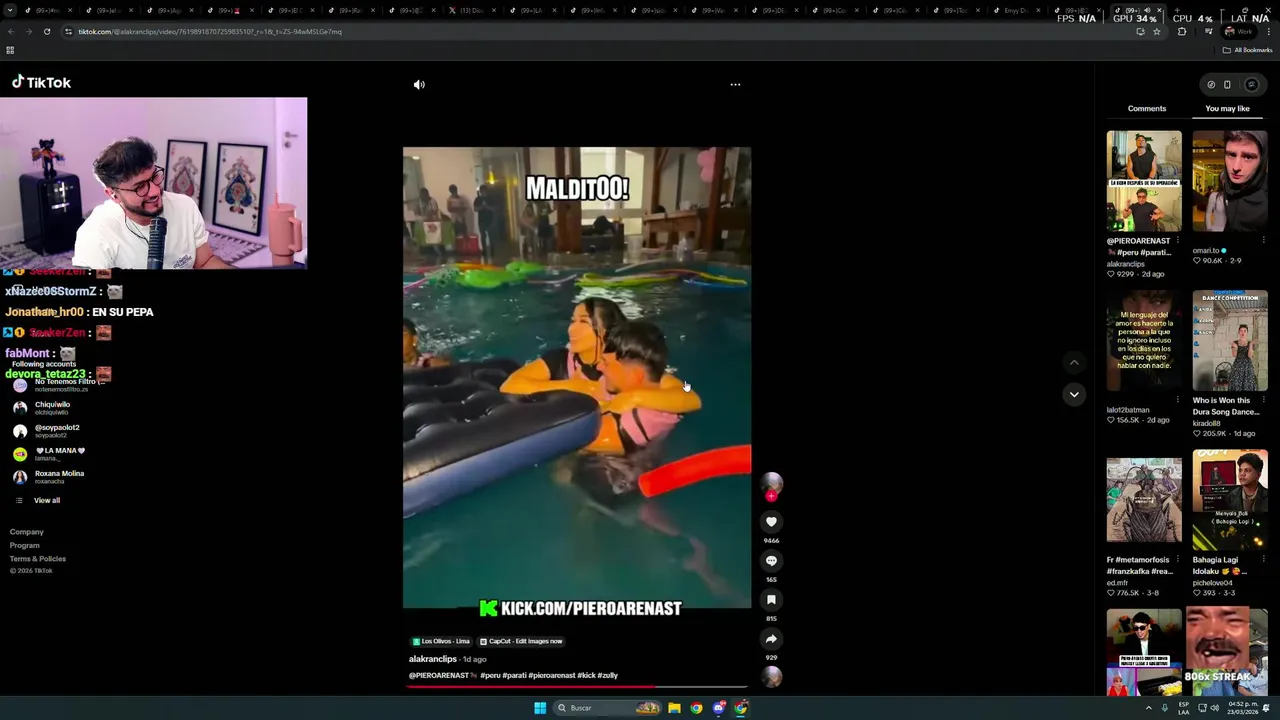Open Terms & Policies link

tap(37, 559)
